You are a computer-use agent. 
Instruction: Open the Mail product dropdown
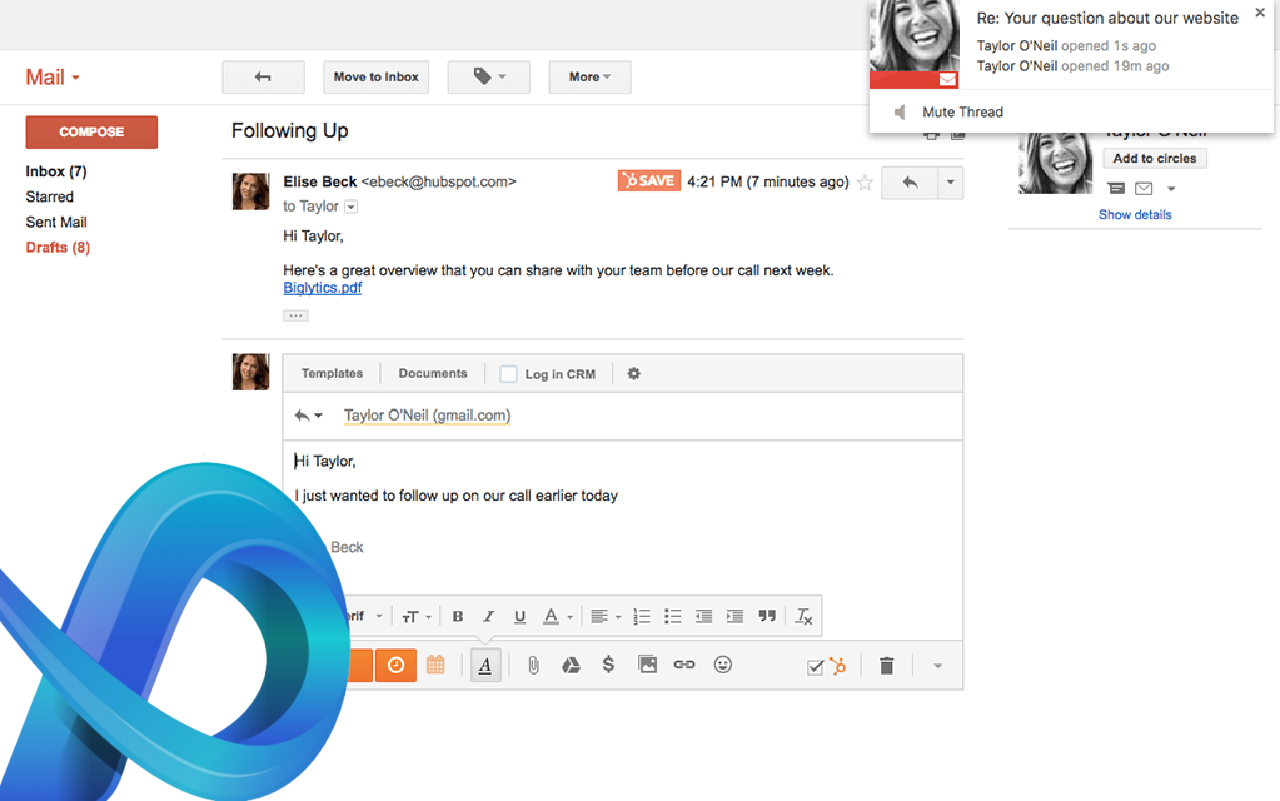pos(52,78)
